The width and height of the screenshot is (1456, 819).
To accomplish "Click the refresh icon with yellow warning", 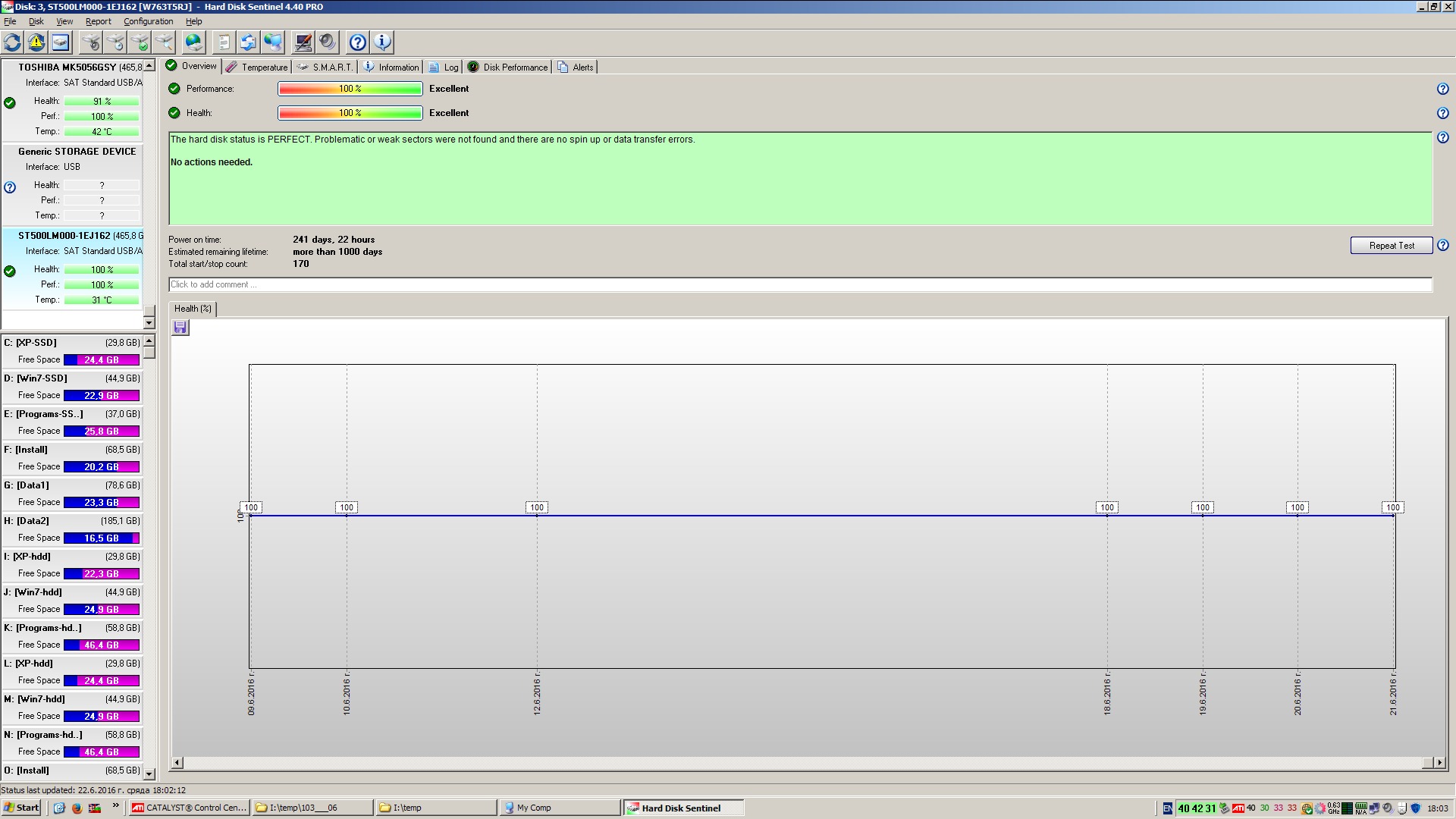I will (36, 42).
